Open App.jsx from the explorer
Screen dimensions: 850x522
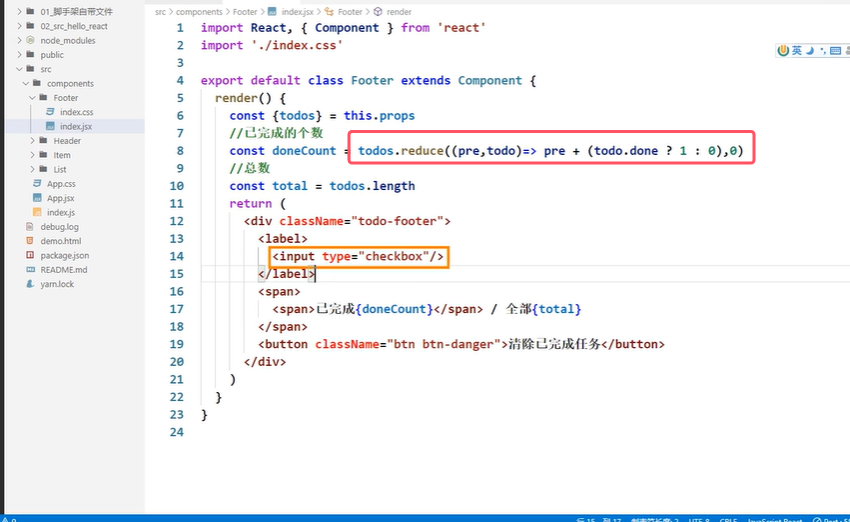coord(61,198)
